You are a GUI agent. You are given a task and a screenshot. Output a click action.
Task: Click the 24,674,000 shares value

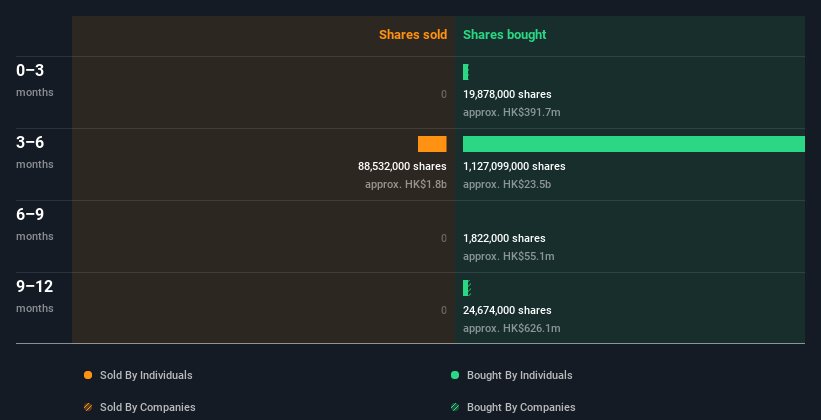pos(507,310)
